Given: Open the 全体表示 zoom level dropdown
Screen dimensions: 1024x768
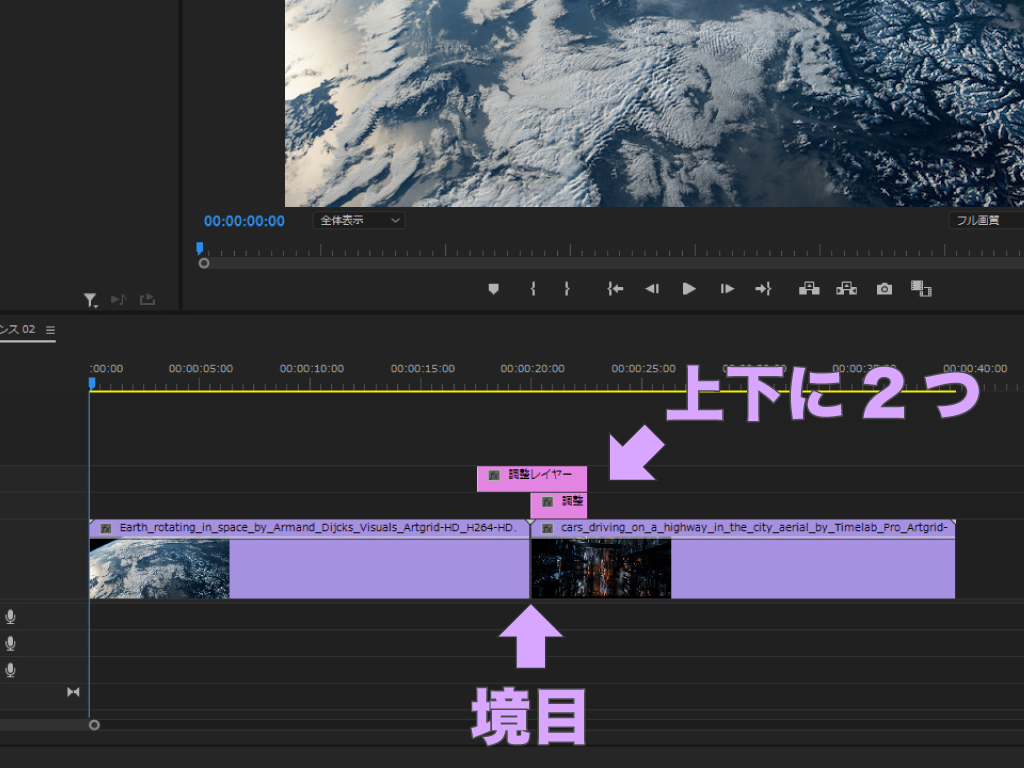Looking at the screenshot, I should click(x=359, y=220).
